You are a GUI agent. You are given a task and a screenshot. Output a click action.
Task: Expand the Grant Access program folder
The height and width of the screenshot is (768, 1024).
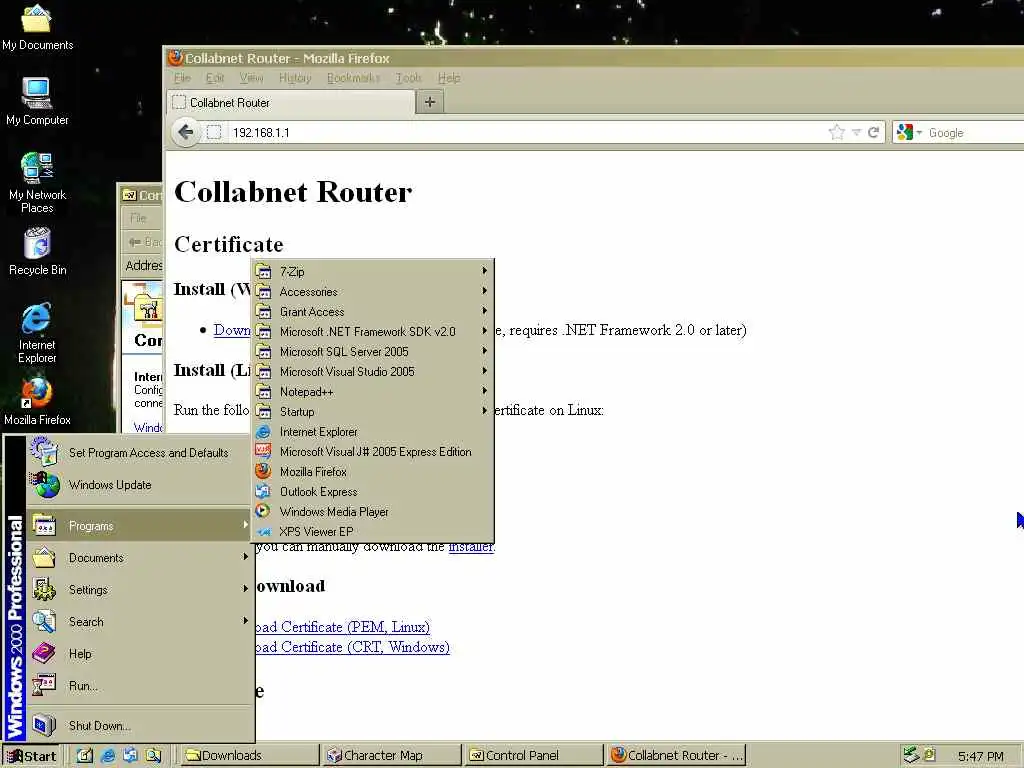pyautogui.click(x=373, y=312)
